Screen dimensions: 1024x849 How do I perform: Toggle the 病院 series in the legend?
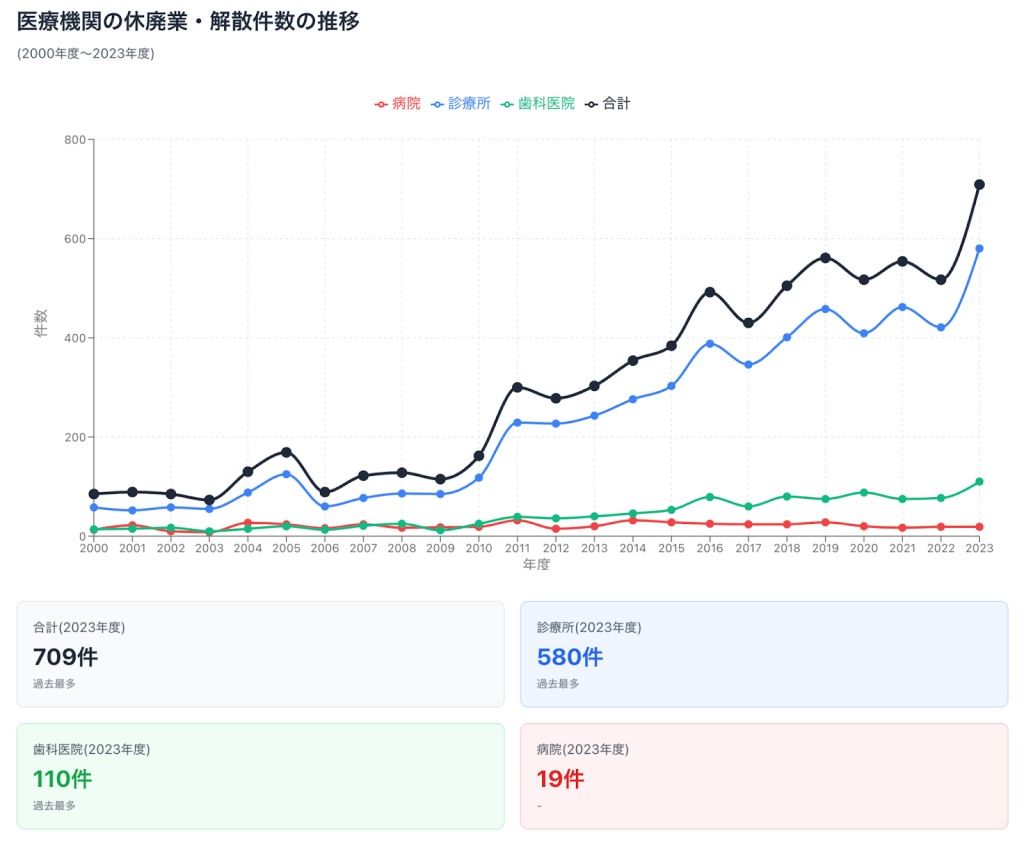(397, 103)
